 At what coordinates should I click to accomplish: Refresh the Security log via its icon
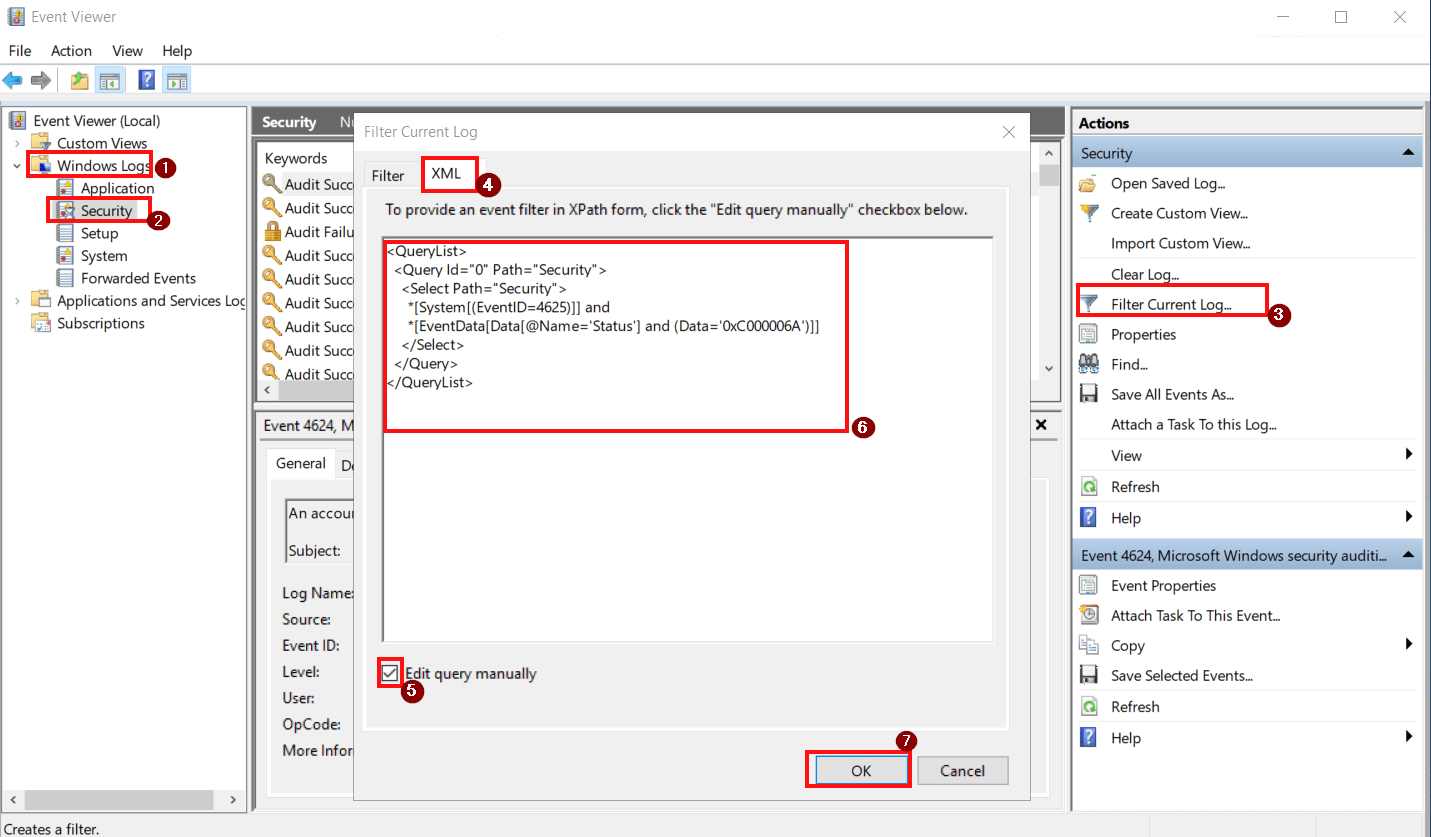1088,486
